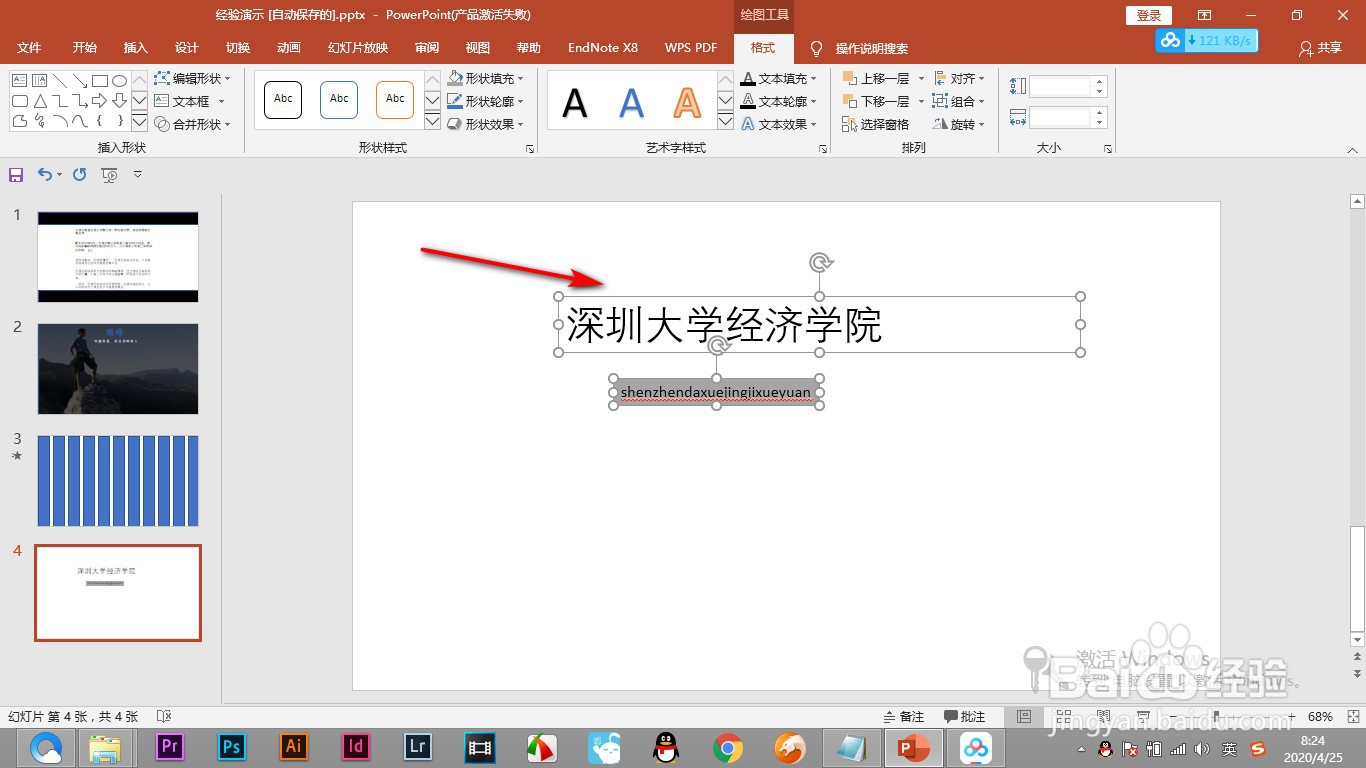Viewport: 1366px width, 768px height.
Task: Apply blue WordArt style A
Action: (631, 102)
